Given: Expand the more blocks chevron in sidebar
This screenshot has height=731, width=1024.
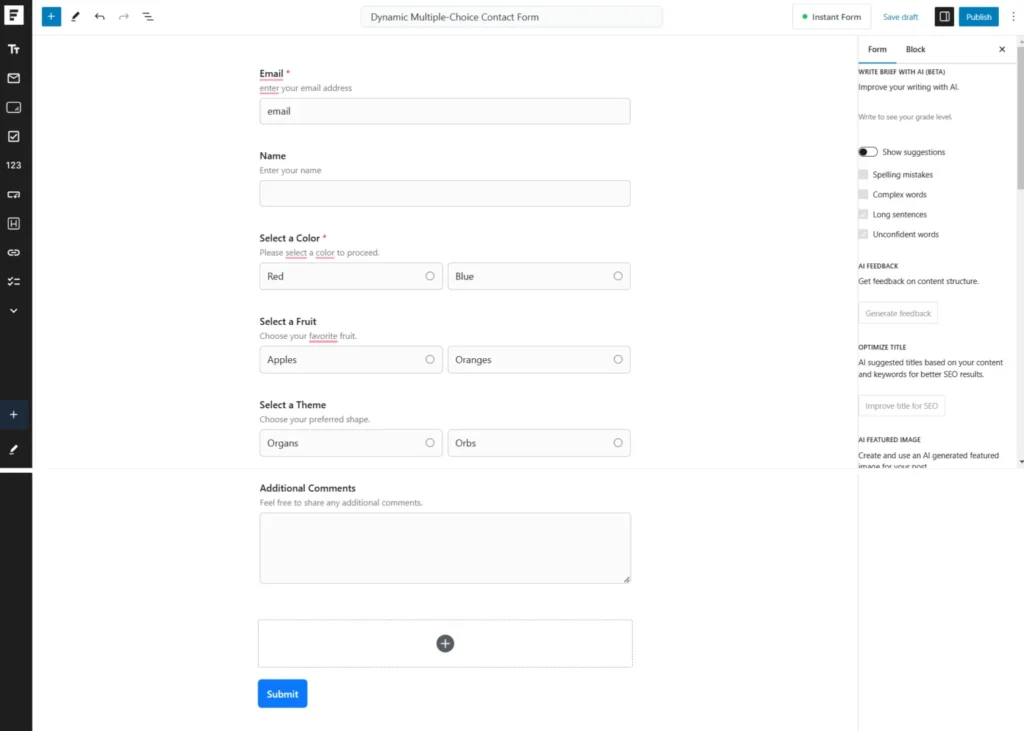Looking at the screenshot, I should pos(14,310).
